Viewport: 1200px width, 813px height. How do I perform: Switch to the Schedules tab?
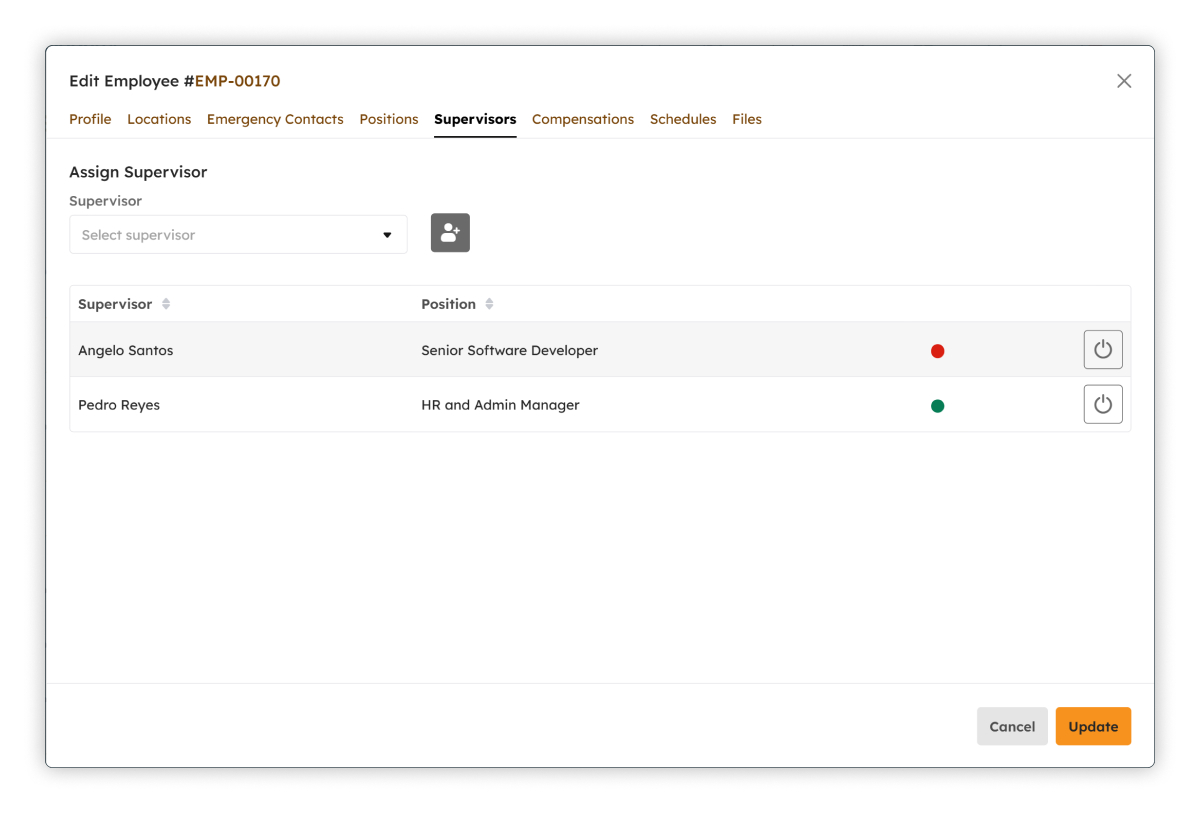pos(683,119)
